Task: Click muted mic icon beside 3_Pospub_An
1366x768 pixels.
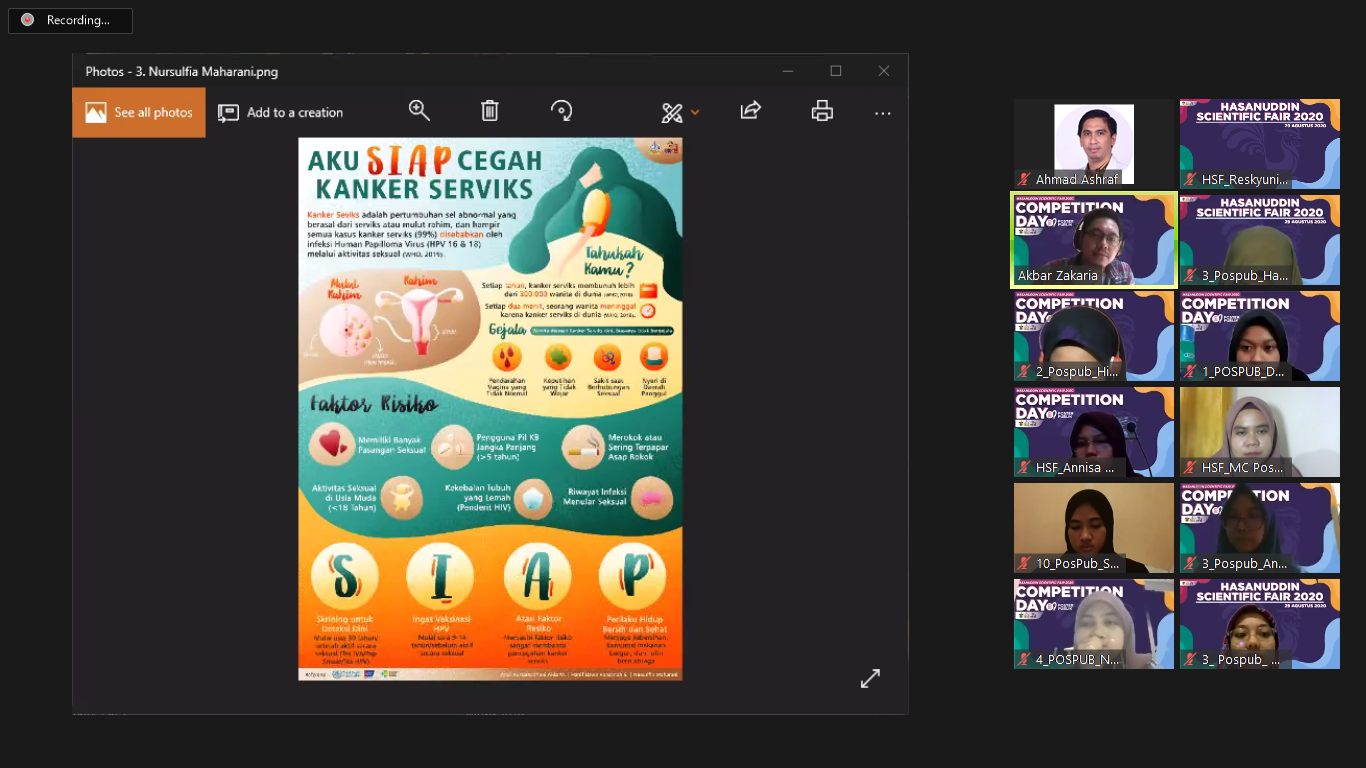Action: pyautogui.click(x=1191, y=563)
